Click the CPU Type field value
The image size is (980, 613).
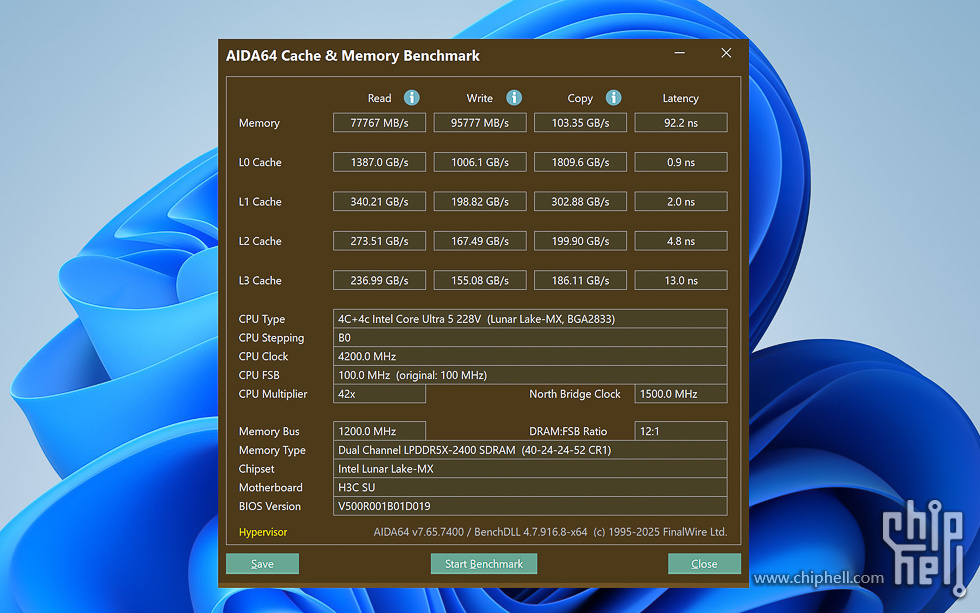tap(530, 319)
